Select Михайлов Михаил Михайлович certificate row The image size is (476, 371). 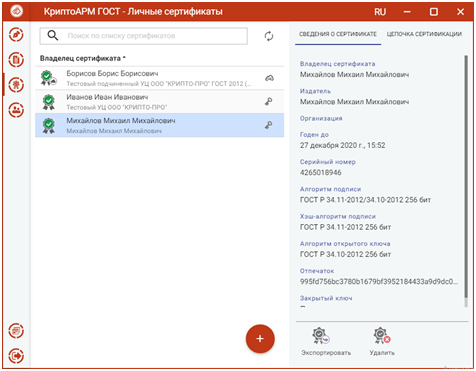pos(160,125)
